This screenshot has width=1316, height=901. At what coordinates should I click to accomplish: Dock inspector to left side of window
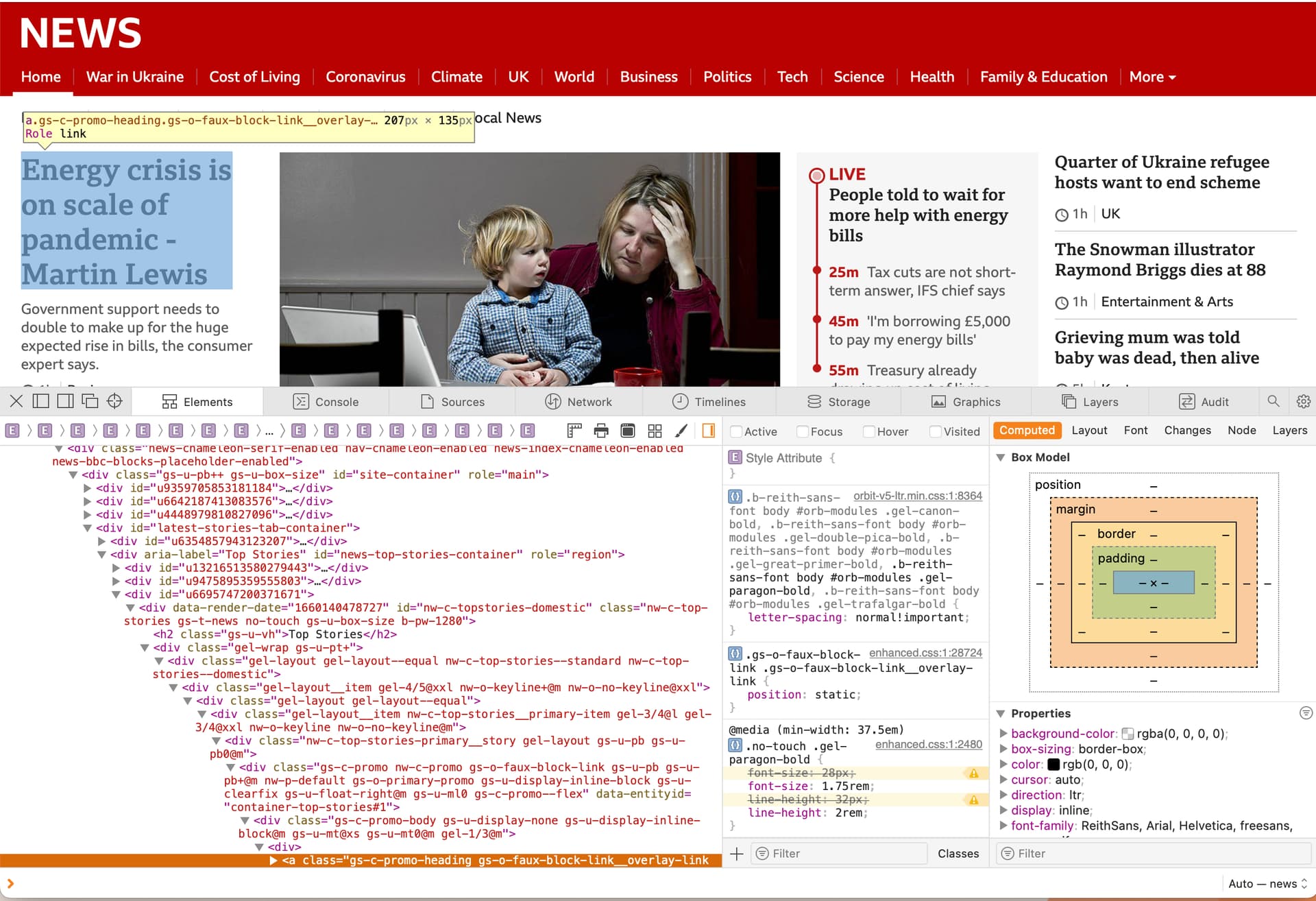click(x=41, y=401)
